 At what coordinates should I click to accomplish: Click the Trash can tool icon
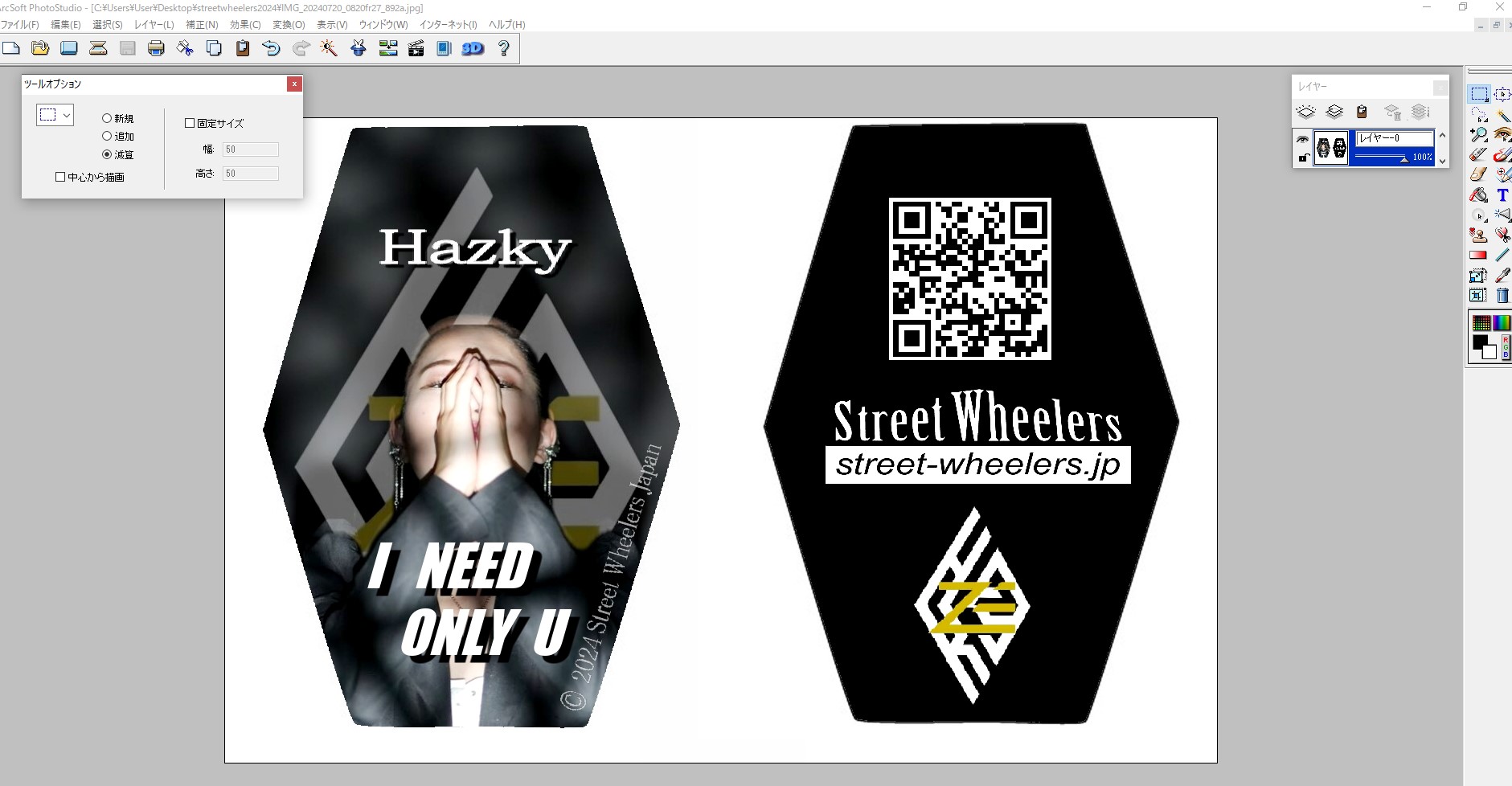(x=1502, y=295)
